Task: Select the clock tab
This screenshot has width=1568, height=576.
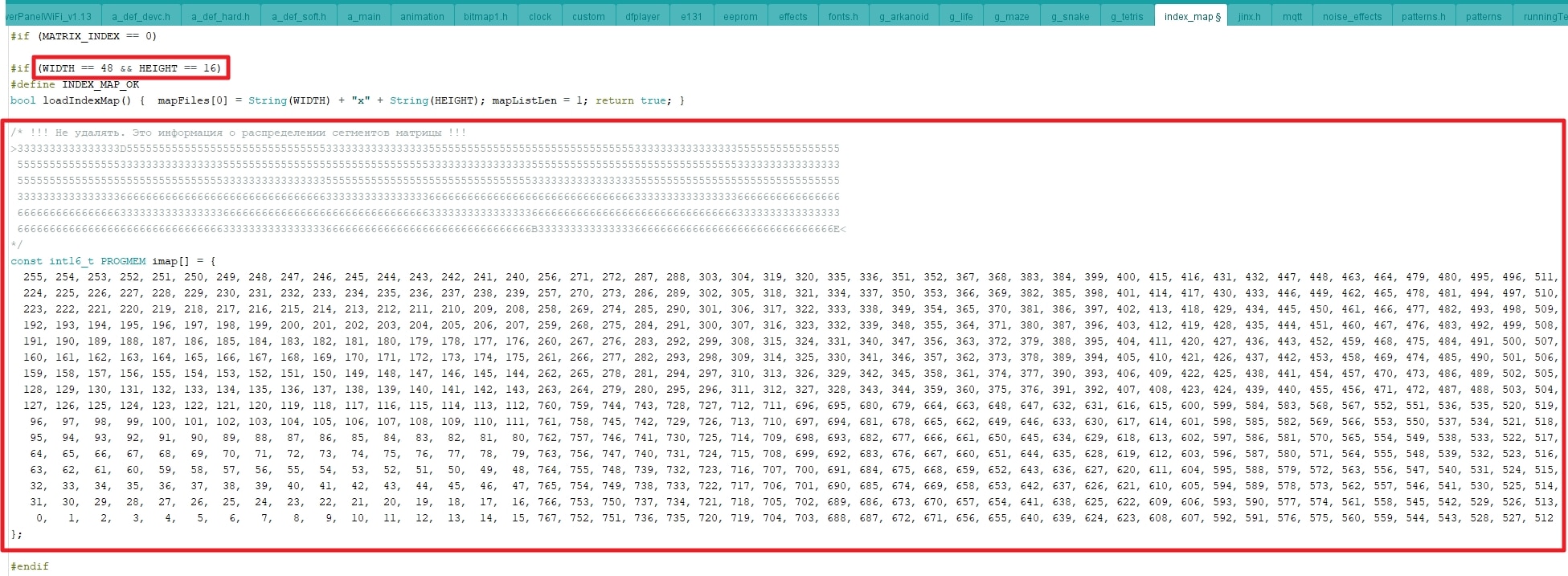Action: point(540,16)
